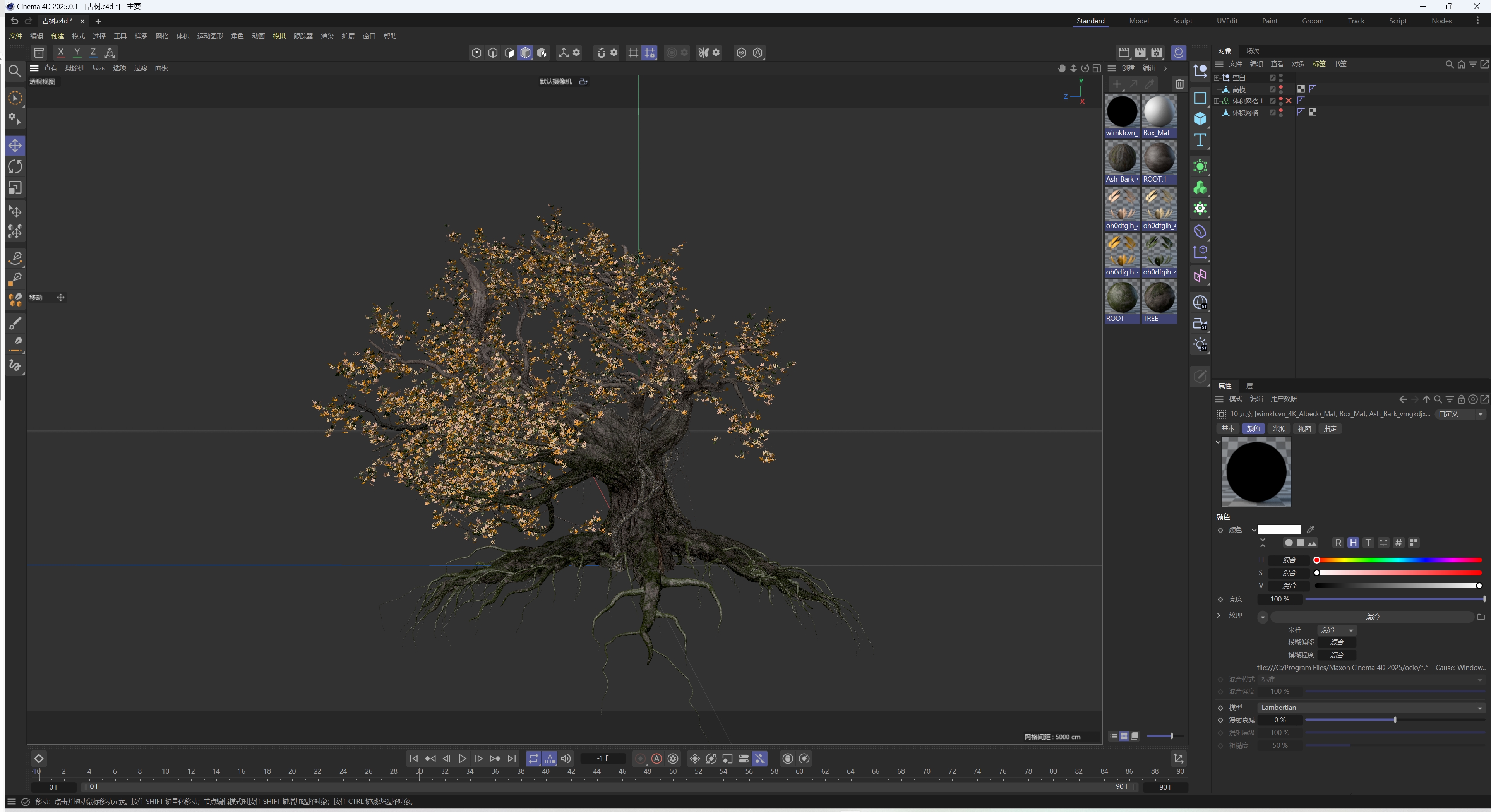Select the Rotate tool in left toolbar
1491x812 pixels.
15,167
